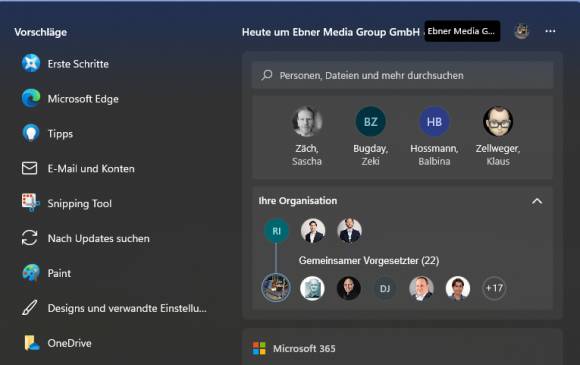Show the +17 additional colleagues
Screen dimensions: 580x365
tap(494, 288)
